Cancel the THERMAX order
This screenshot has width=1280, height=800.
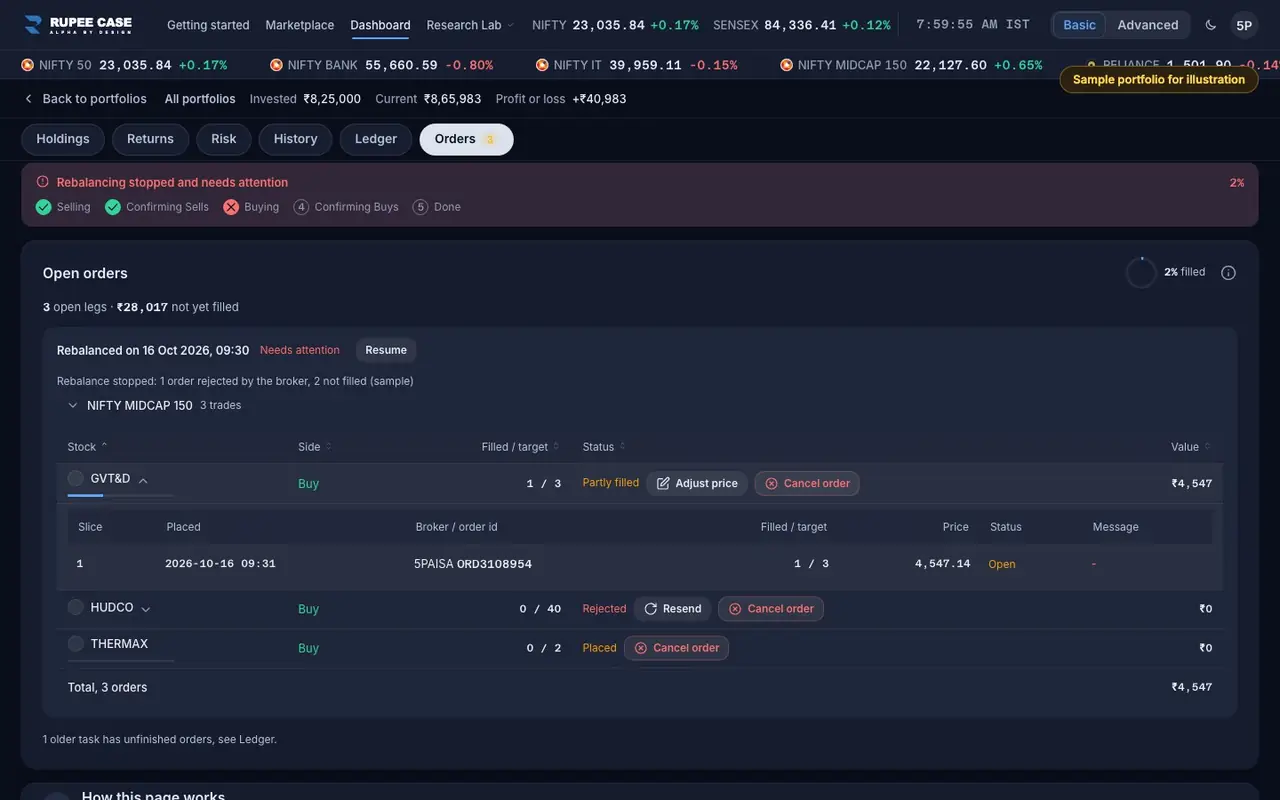(x=677, y=648)
